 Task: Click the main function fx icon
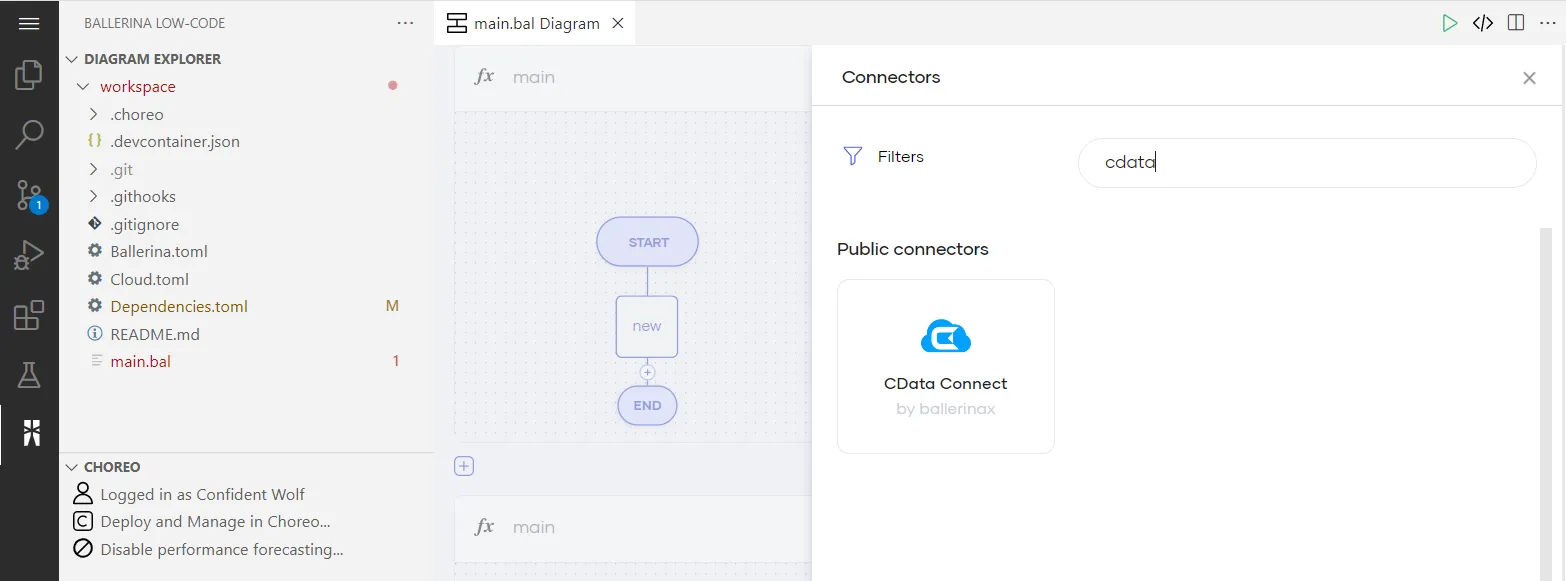click(x=484, y=76)
